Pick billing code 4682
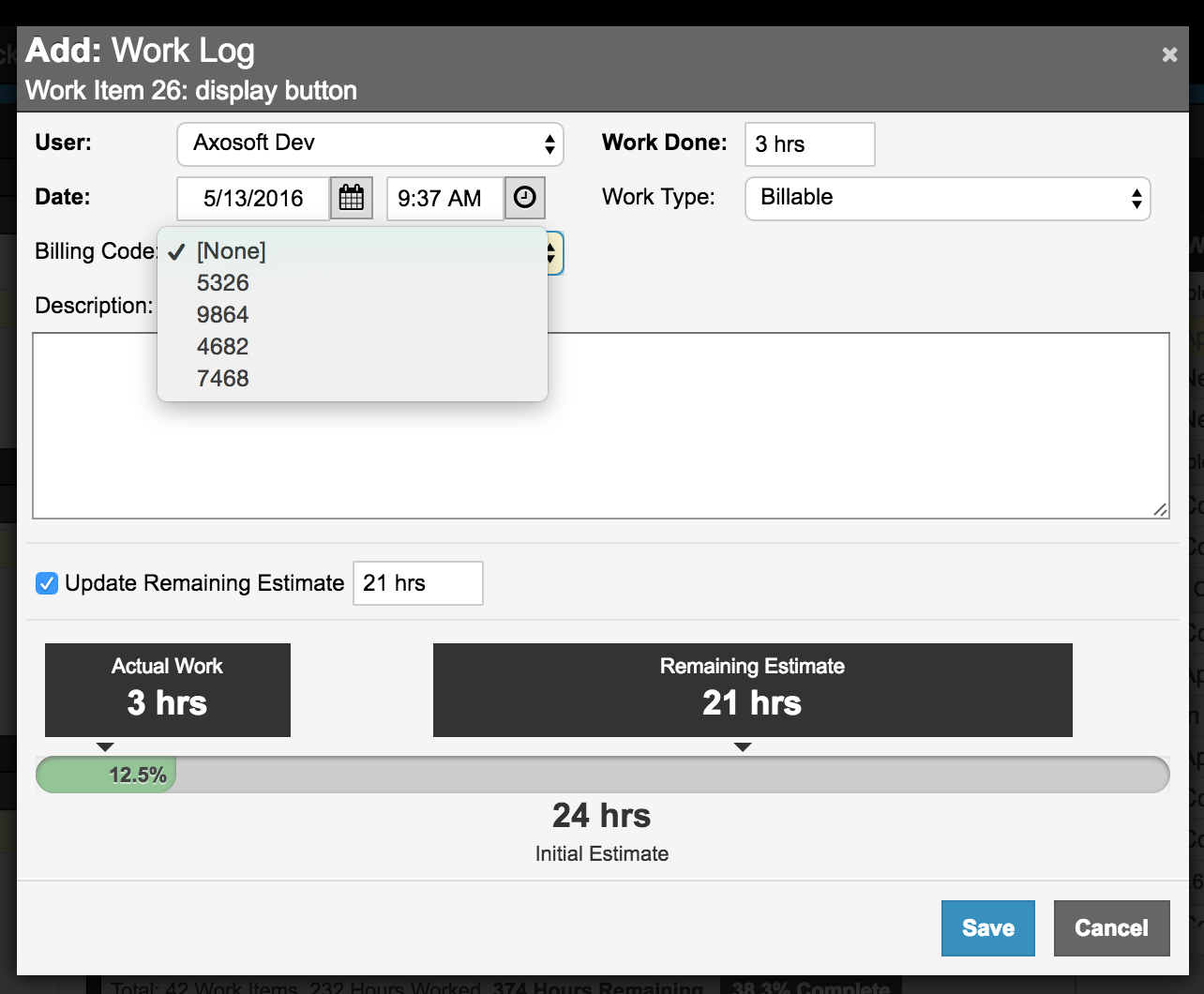This screenshot has height=994, width=1204. click(x=223, y=347)
